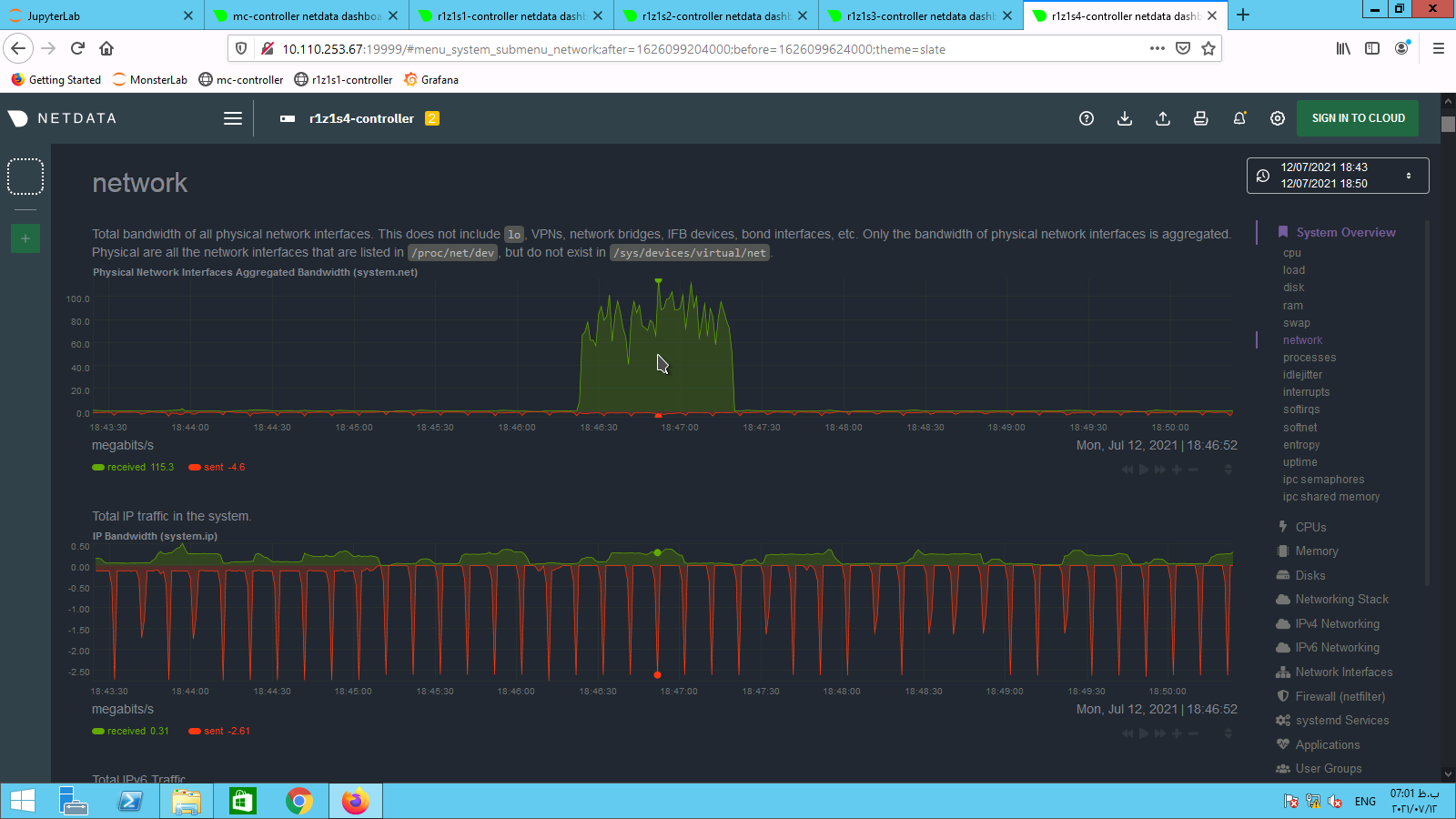Viewport: 1456px width, 819px height.
Task: Expand the IPv4 Networking menu section
Action: coord(1337,624)
